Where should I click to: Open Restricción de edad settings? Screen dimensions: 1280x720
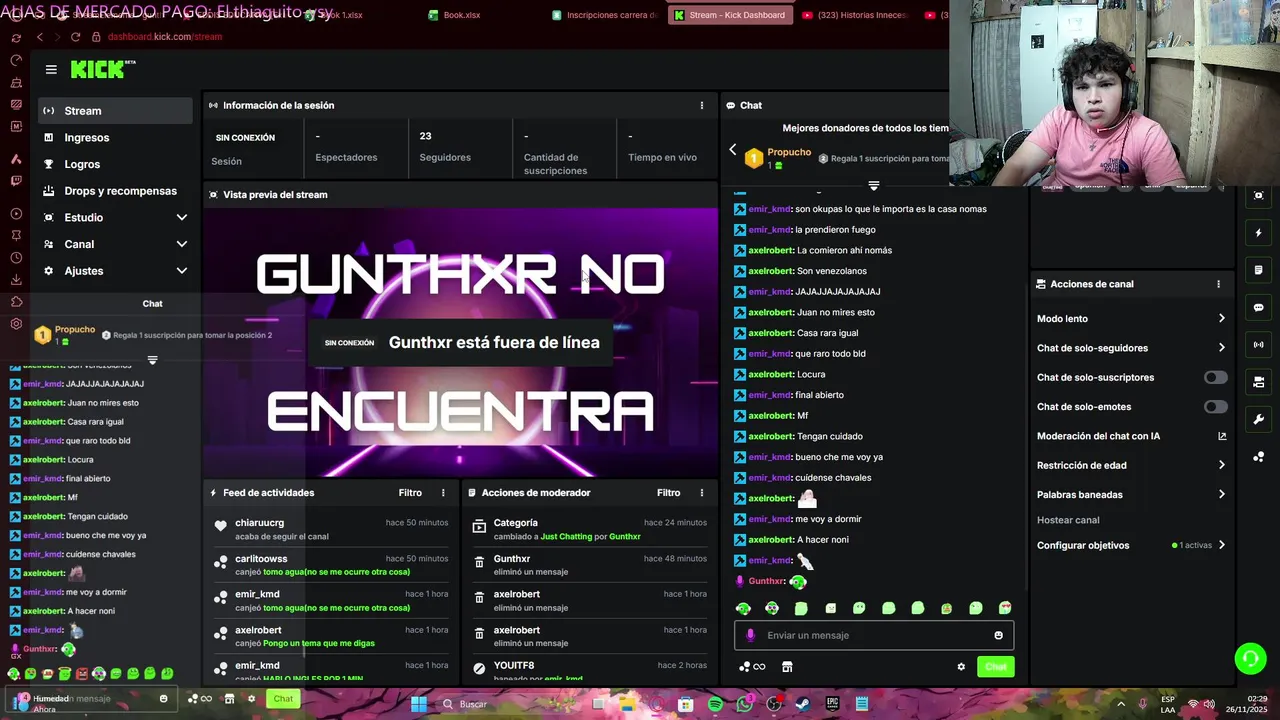tap(1130, 465)
